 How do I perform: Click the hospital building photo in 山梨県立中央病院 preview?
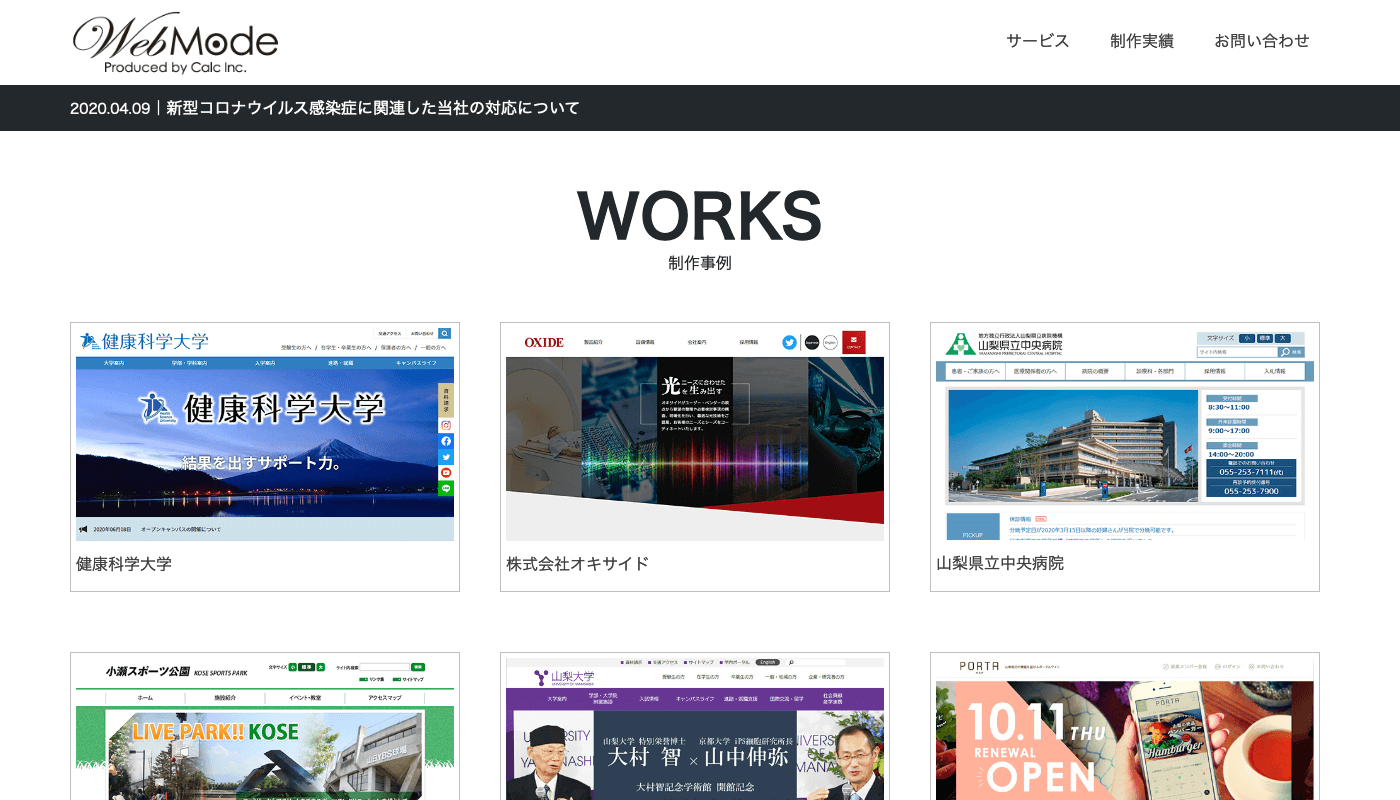click(x=1072, y=445)
